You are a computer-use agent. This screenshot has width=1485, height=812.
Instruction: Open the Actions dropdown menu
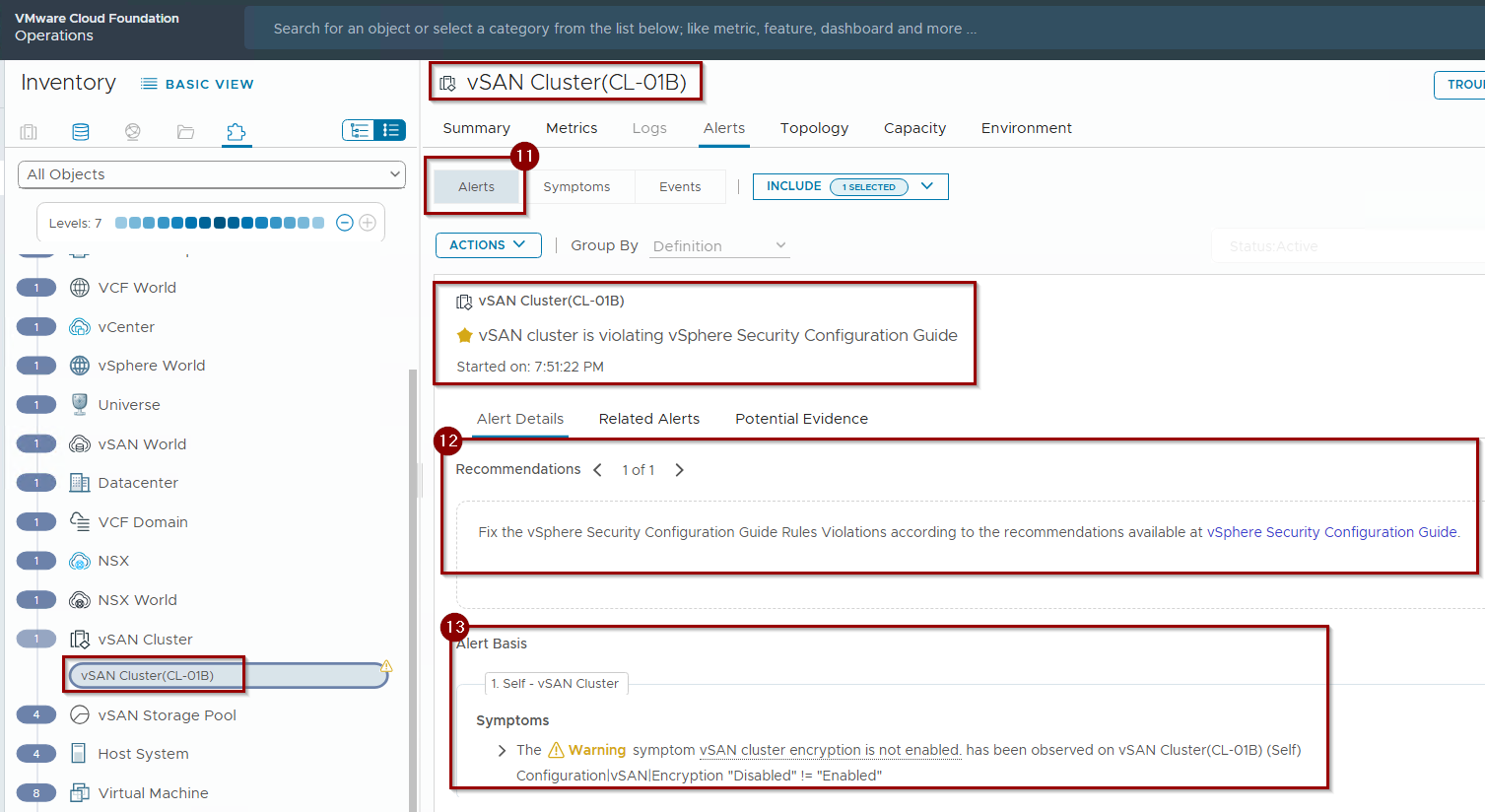(488, 245)
